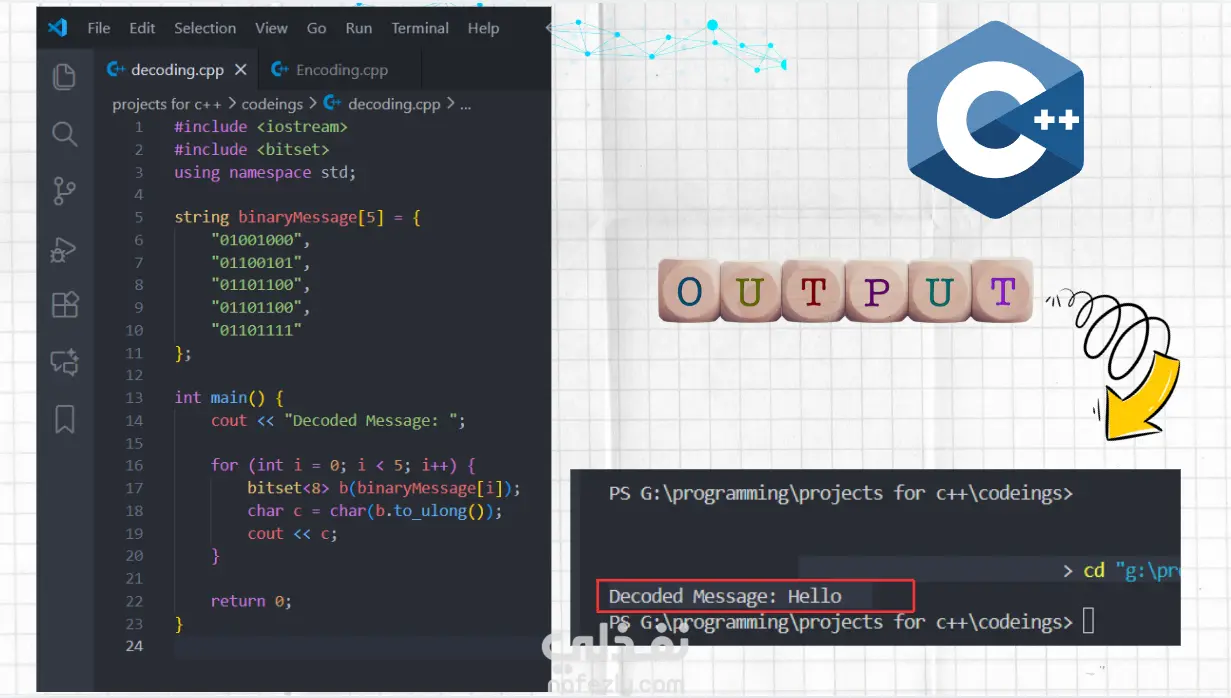Click 'return 0;' line

click(251, 601)
